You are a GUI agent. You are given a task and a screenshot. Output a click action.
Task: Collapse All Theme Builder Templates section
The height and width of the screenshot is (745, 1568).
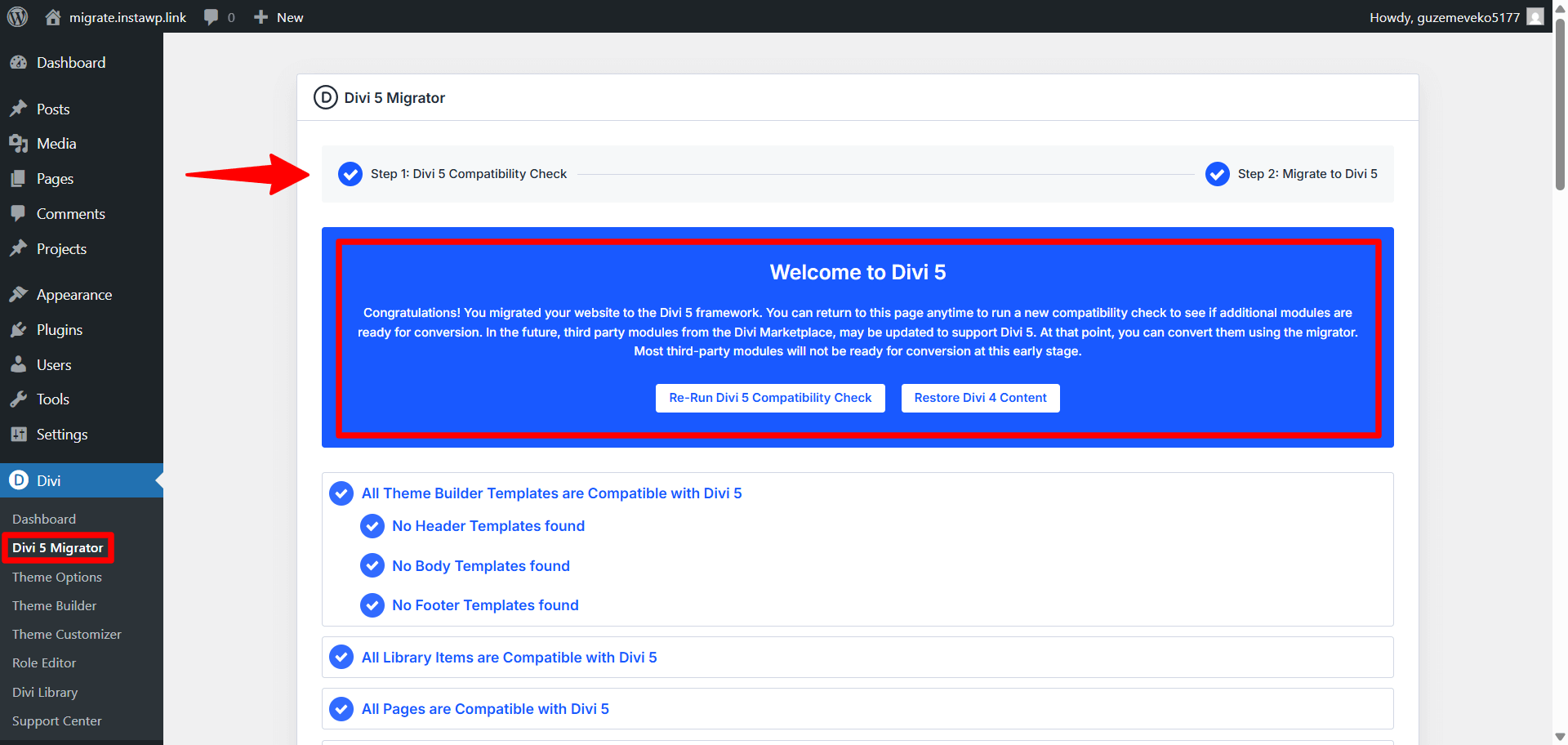[551, 493]
